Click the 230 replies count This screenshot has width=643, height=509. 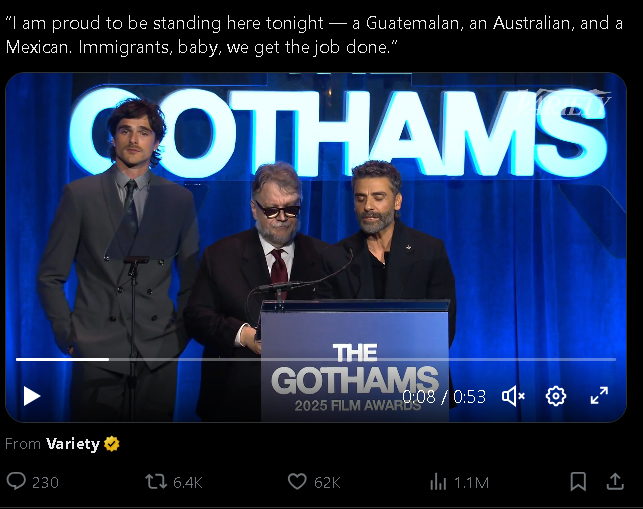tap(45, 483)
